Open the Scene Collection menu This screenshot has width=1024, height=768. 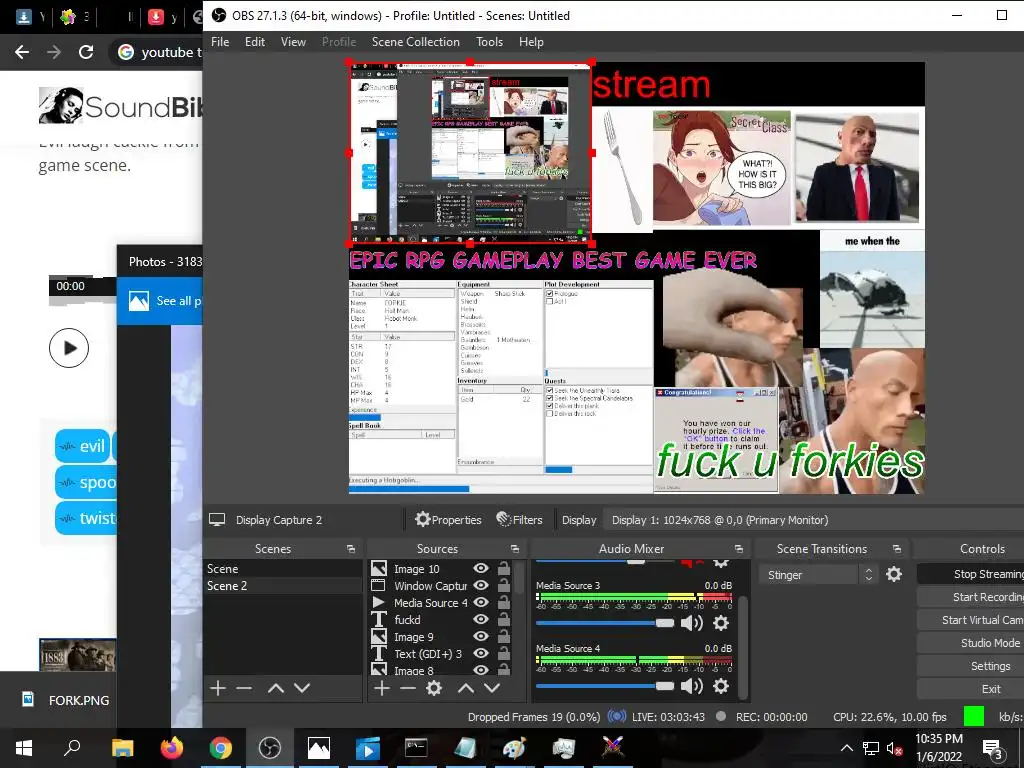[415, 42]
